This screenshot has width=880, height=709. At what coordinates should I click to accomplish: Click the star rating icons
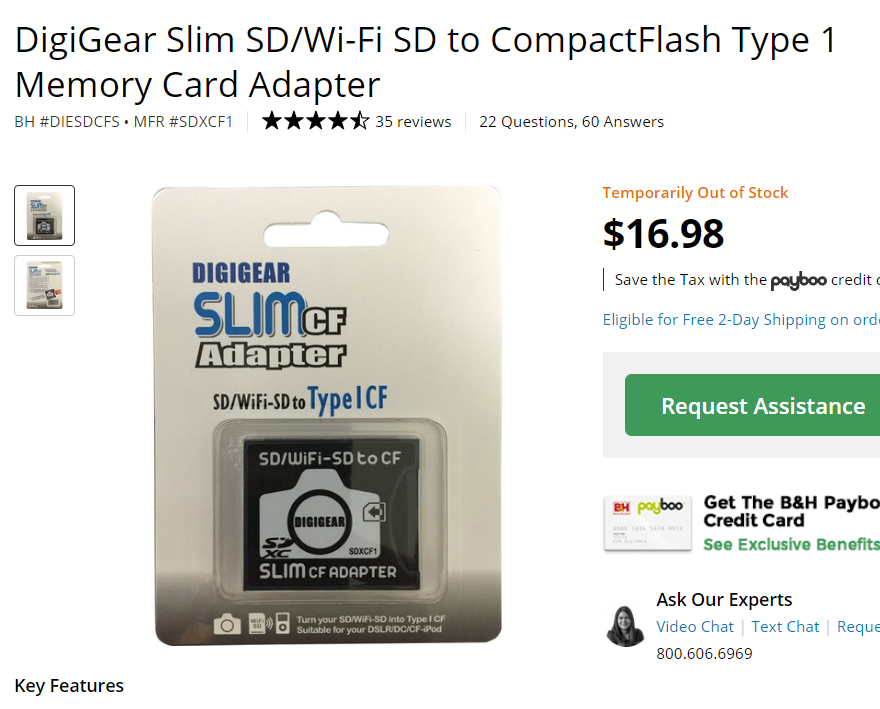tap(316, 121)
